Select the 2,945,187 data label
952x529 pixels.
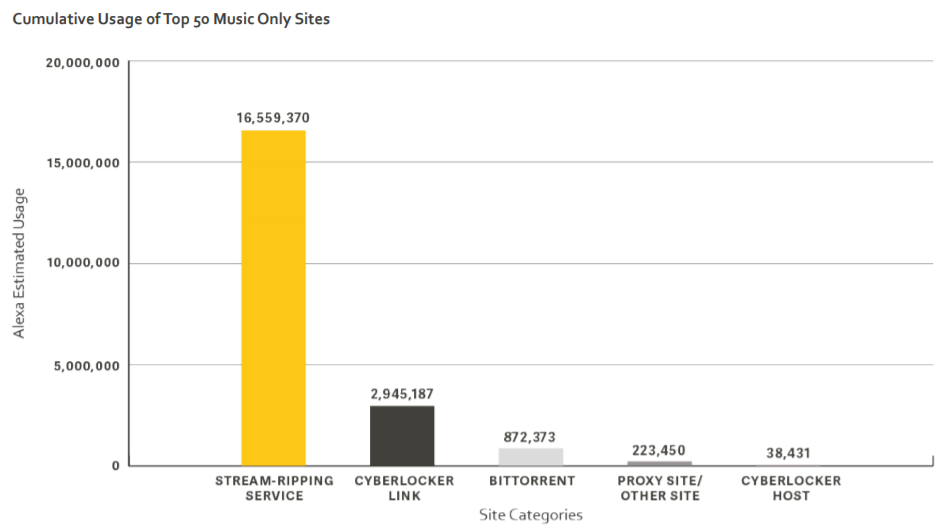[x=402, y=394]
